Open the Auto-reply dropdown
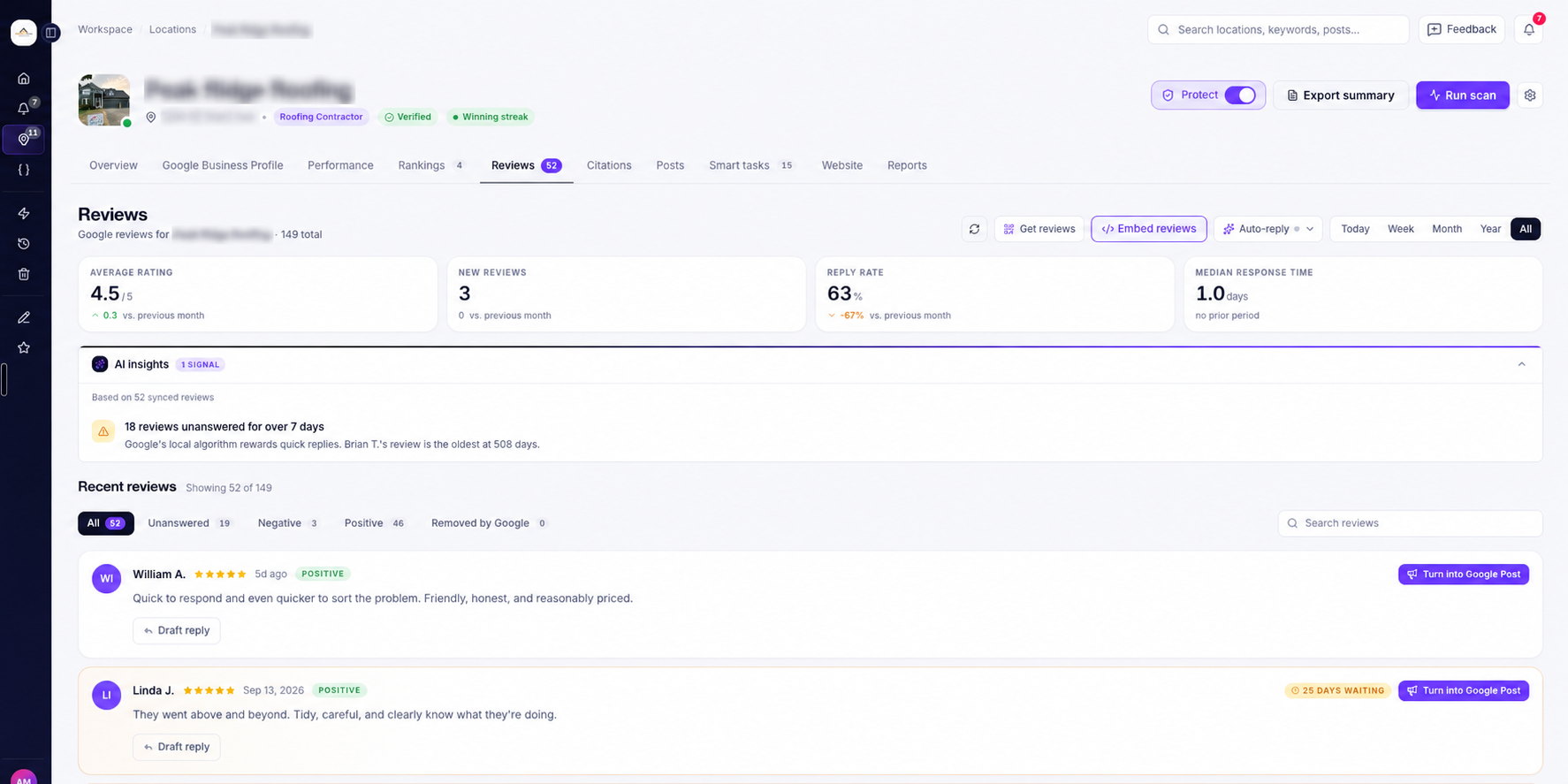This screenshot has width=1568, height=784. coord(1268,229)
